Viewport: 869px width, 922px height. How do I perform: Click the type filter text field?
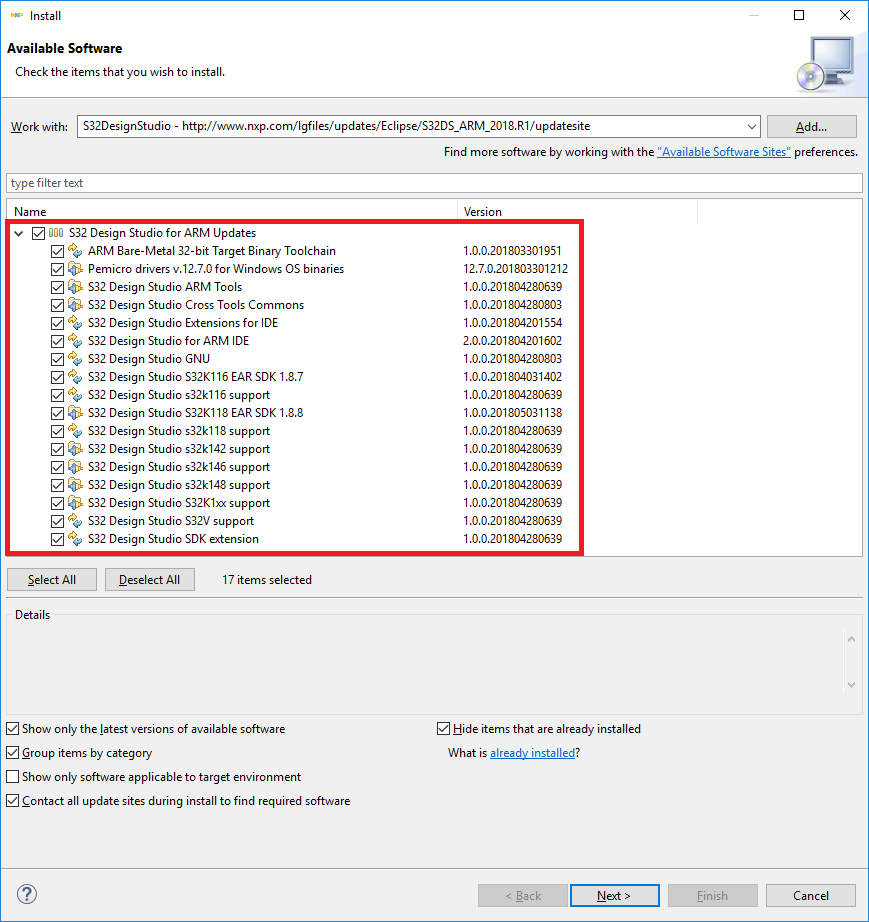click(434, 183)
